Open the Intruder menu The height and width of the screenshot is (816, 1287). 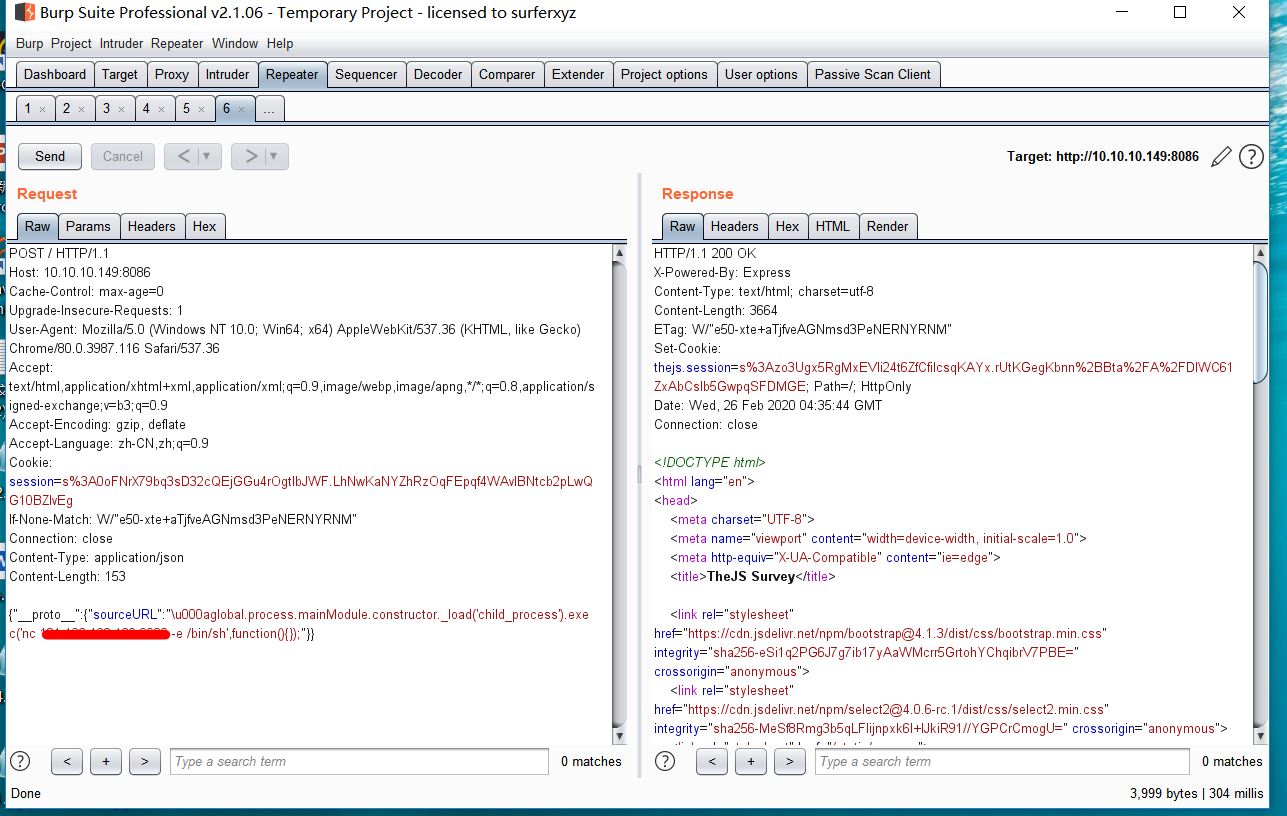121,43
